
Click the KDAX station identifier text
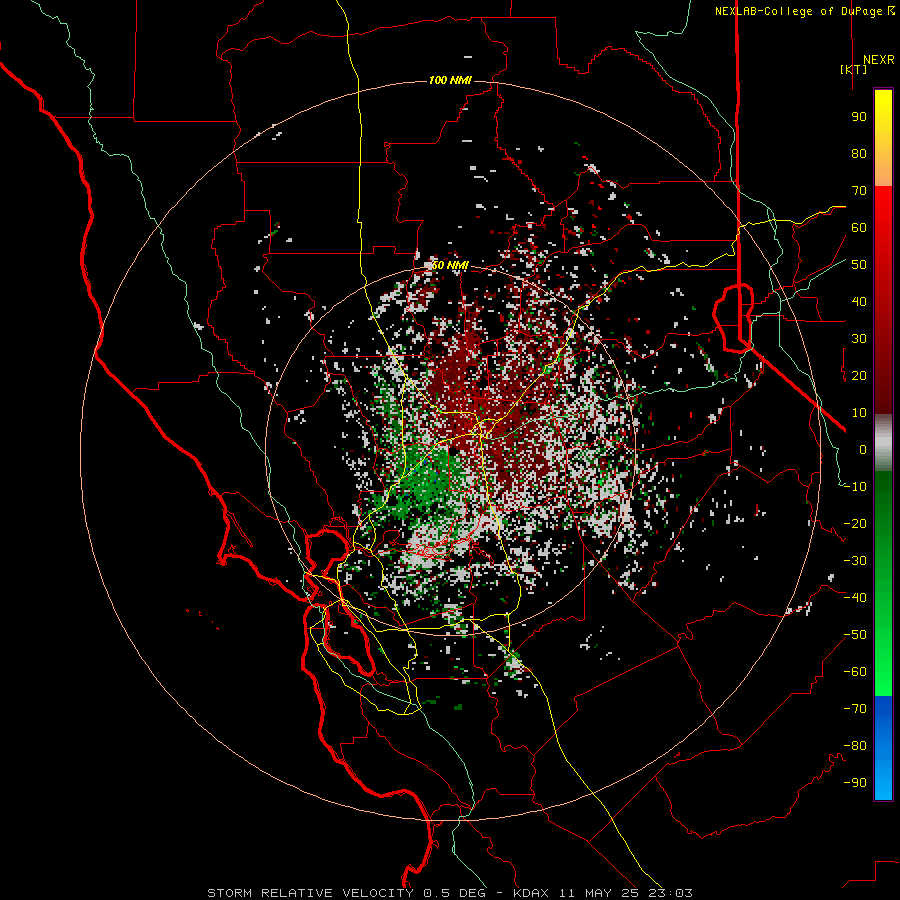tap(530, 893)
